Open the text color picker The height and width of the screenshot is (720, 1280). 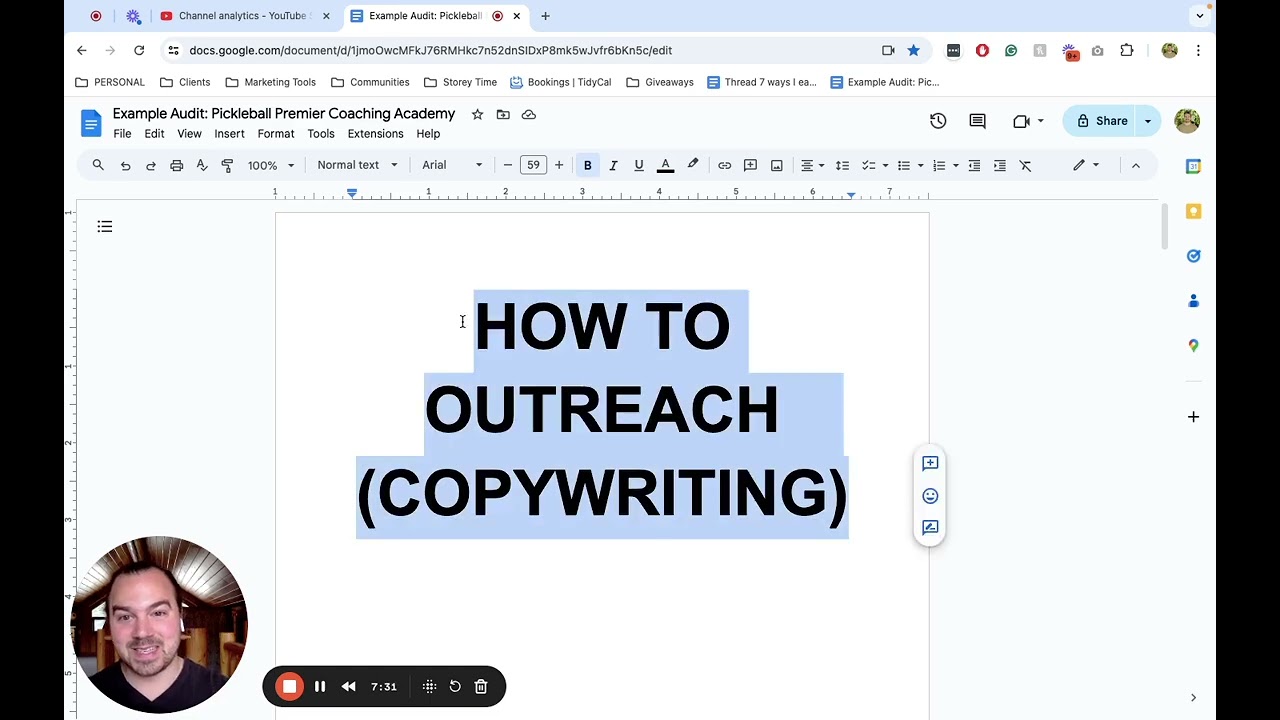pyautogui.click(x=665, y=165)
